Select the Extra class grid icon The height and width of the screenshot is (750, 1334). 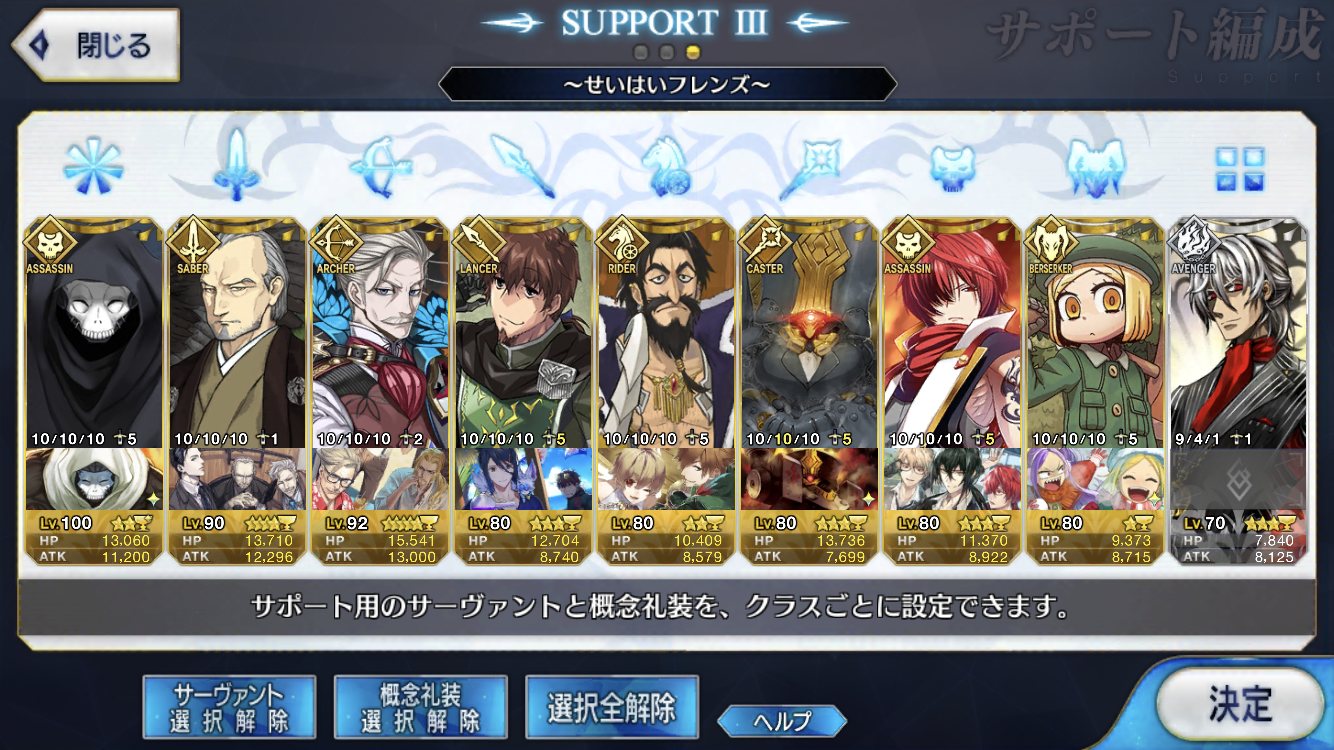(x=1240, y=168)
